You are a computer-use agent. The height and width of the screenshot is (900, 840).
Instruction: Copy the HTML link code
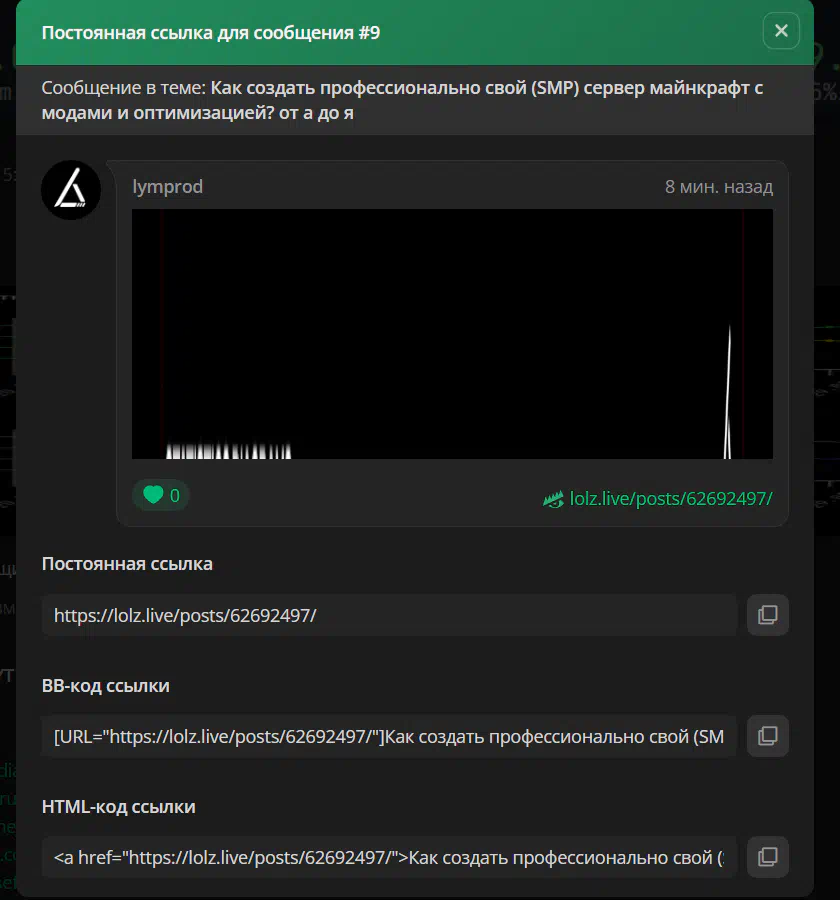[x=767, y=857]
